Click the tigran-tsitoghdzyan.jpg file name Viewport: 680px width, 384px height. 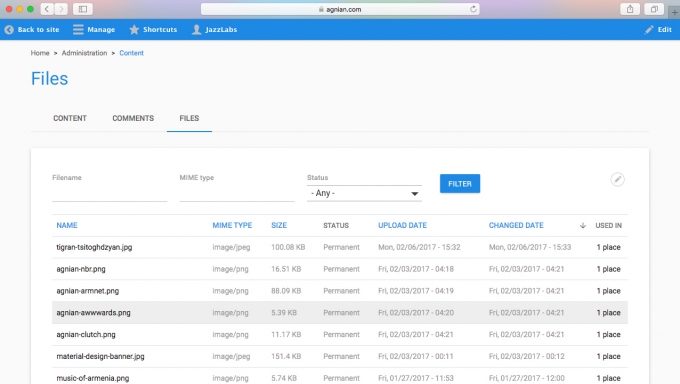[x=94, y=247]
